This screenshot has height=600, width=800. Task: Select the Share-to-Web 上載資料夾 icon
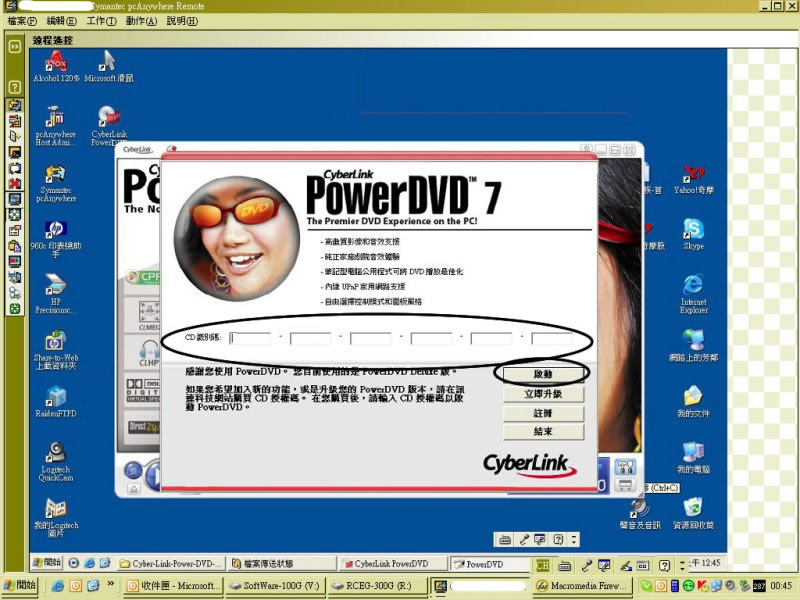click(x=56, y=350)
